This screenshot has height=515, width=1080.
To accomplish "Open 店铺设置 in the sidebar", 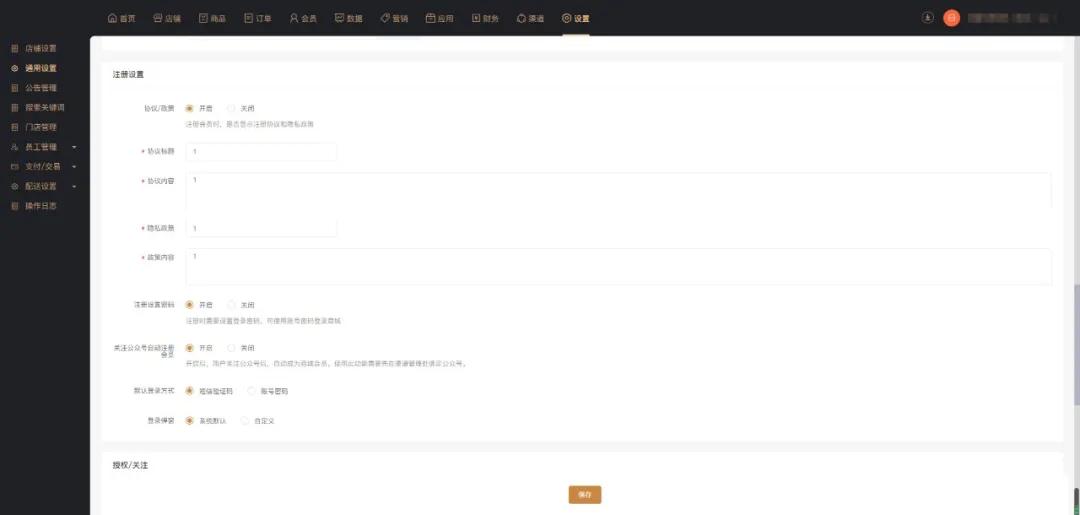I will (41, 48).
